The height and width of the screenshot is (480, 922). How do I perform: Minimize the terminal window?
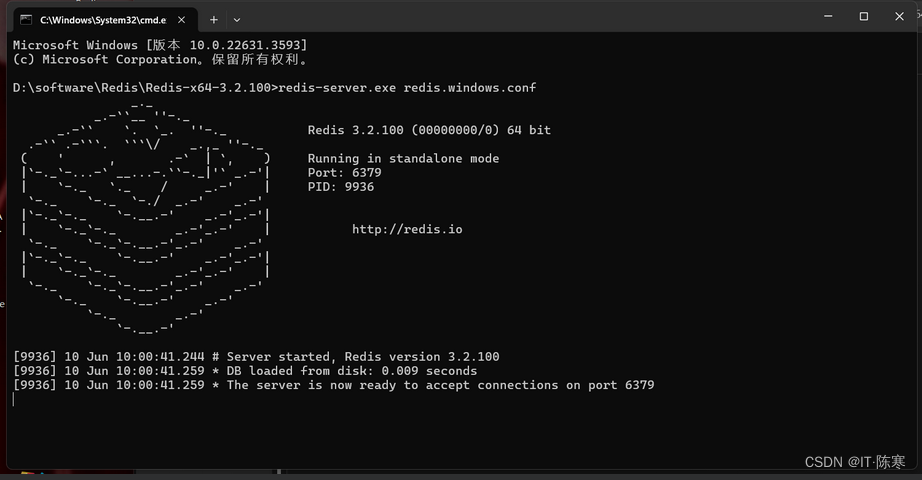point(828,16)
